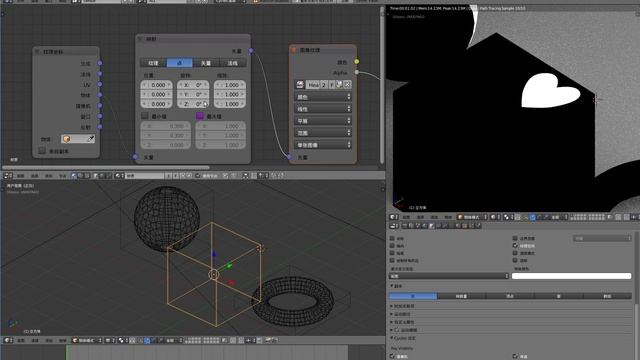Switch to the Scene properties tab icon

[418, 225]
